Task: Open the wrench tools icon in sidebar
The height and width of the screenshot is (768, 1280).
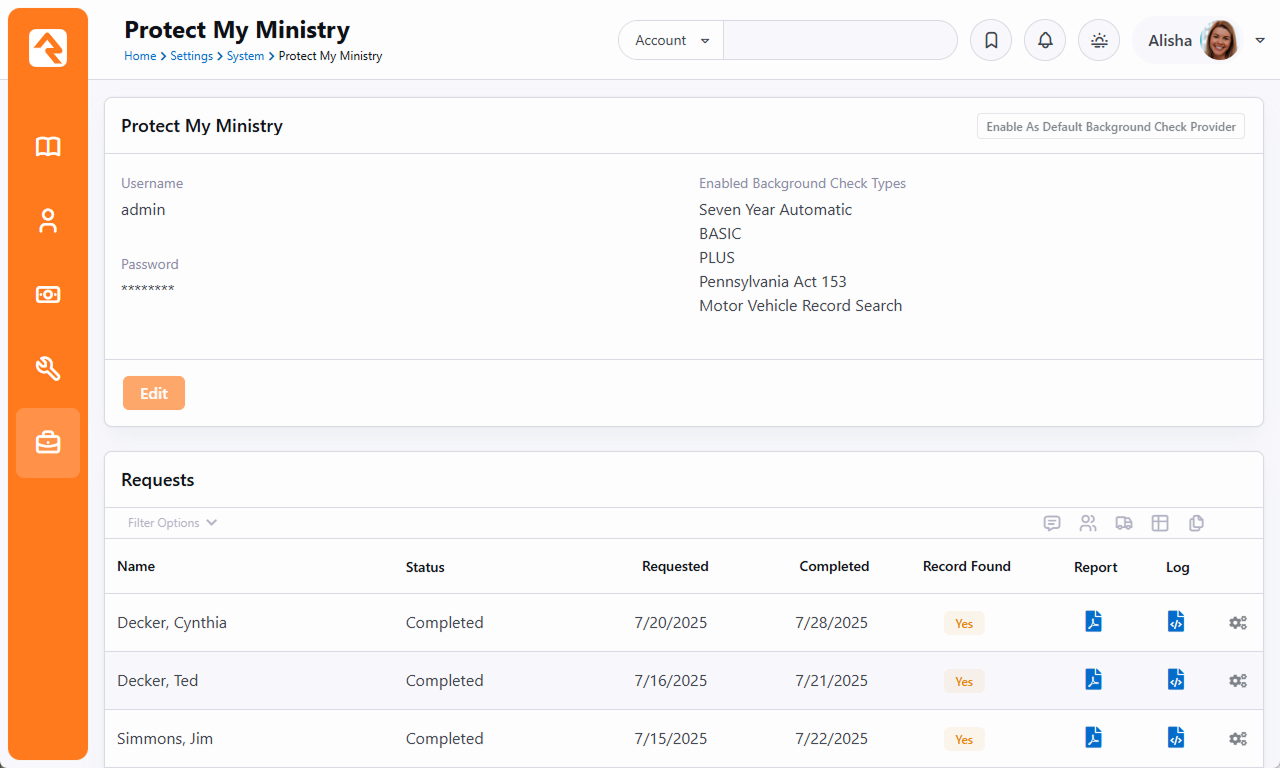Action: click(48, 369)
